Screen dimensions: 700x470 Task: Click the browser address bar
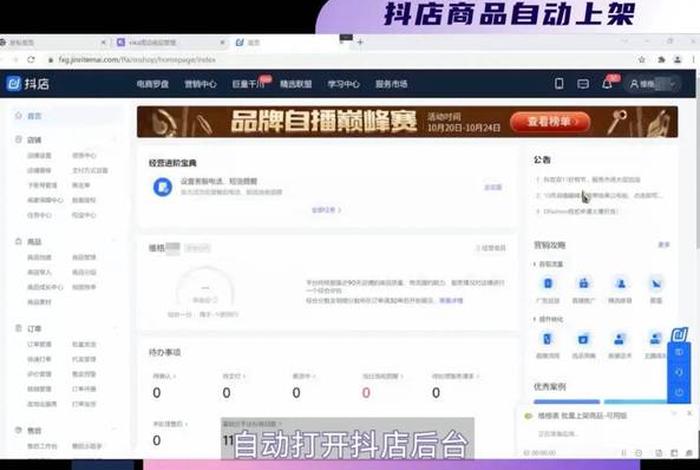pos(339,59)
